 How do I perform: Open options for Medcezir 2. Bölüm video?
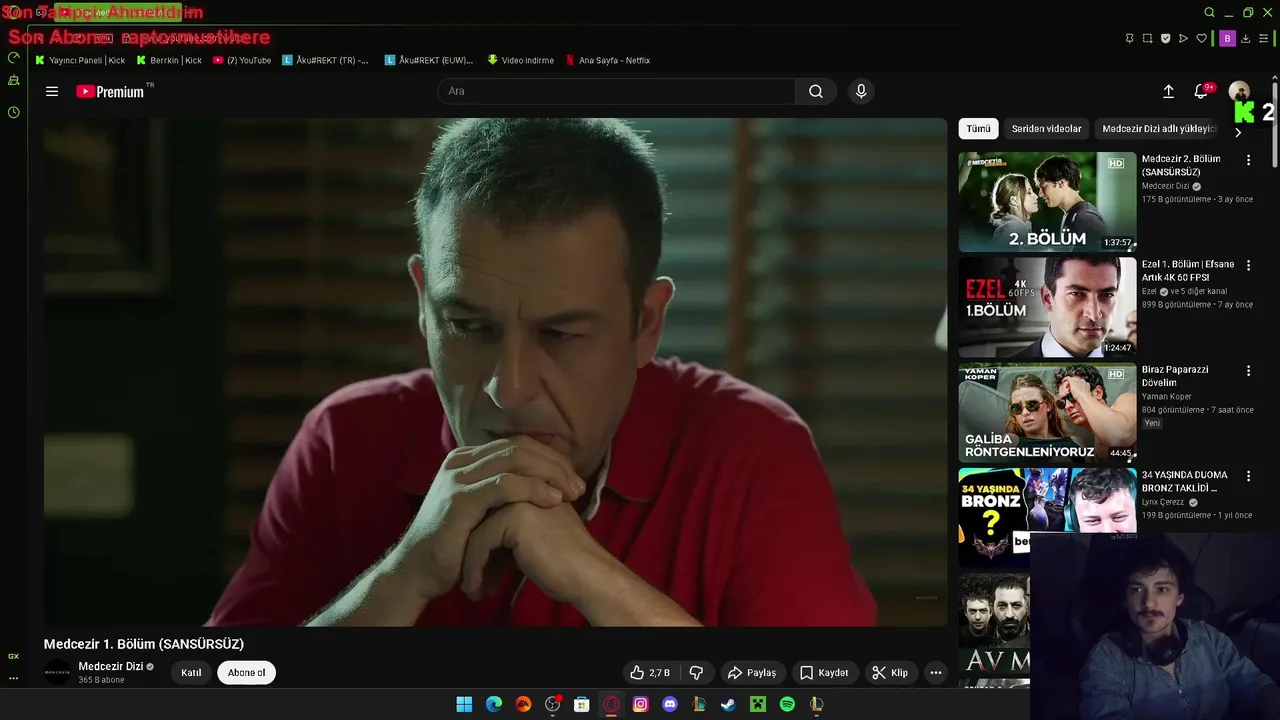[1248, 160]
